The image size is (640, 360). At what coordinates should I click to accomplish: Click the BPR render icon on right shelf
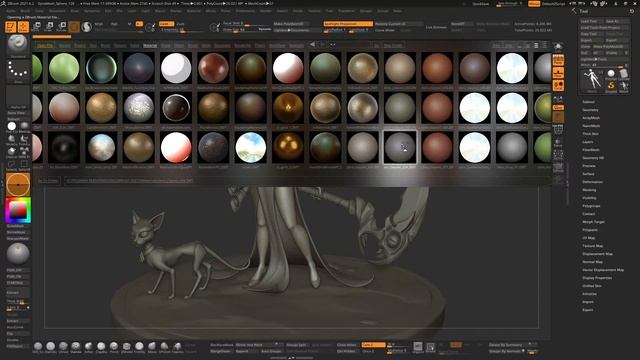click(558, 46)
